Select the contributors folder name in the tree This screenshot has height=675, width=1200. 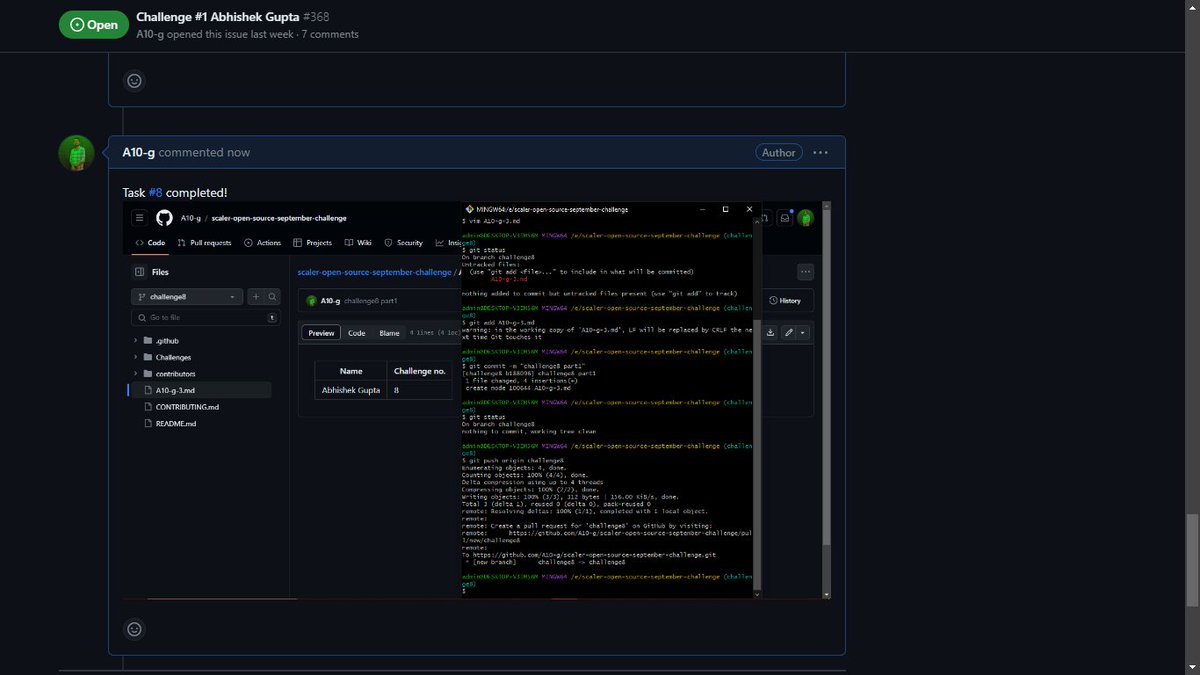[175, 373]
